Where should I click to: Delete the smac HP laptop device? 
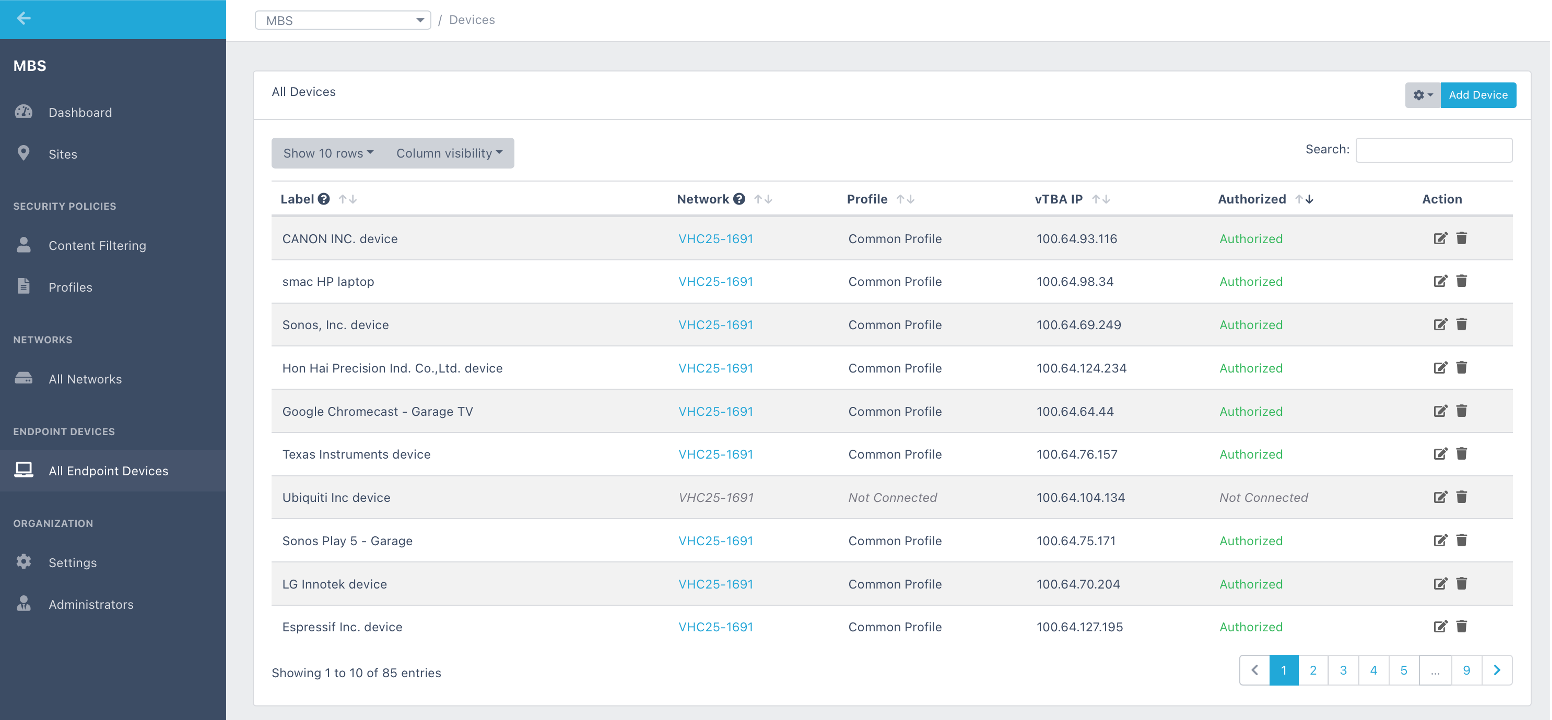click(1461, 281)
